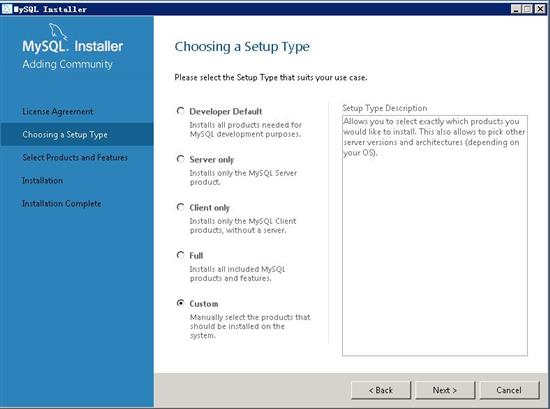550x409 pixels.
Task: Choose the Server only setup type
Action: [180, 159]
